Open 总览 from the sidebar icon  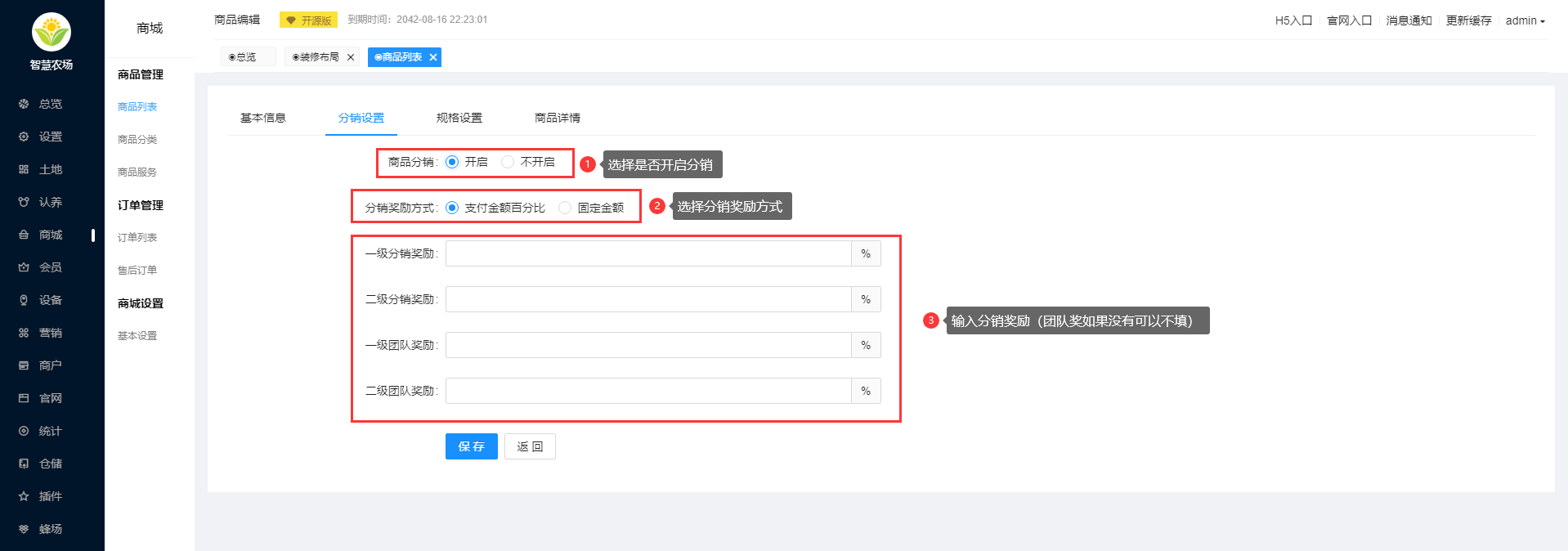coord(24,104)
